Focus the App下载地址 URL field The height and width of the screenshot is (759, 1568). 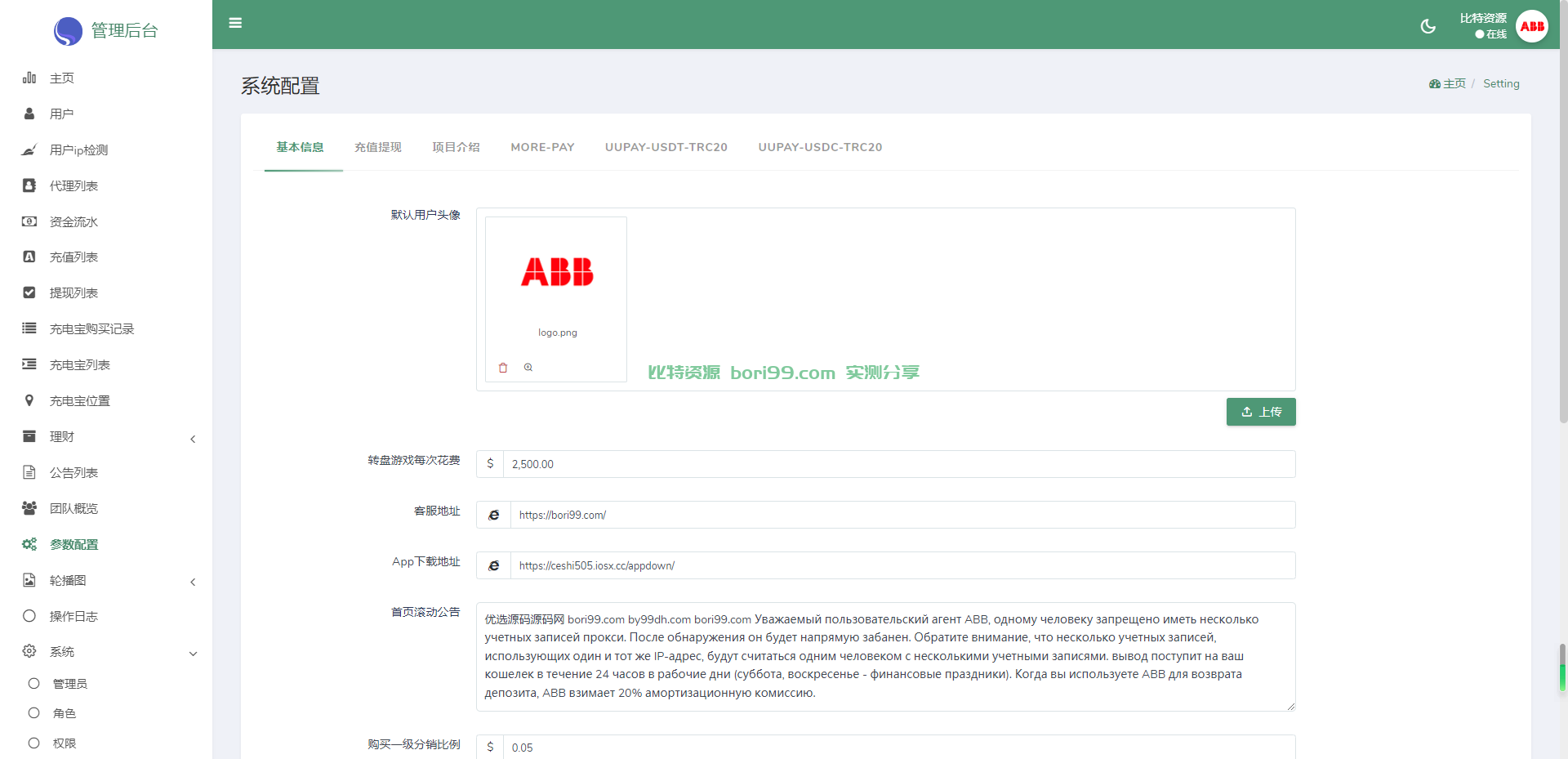pyautogui.click(x=902, y=565)
